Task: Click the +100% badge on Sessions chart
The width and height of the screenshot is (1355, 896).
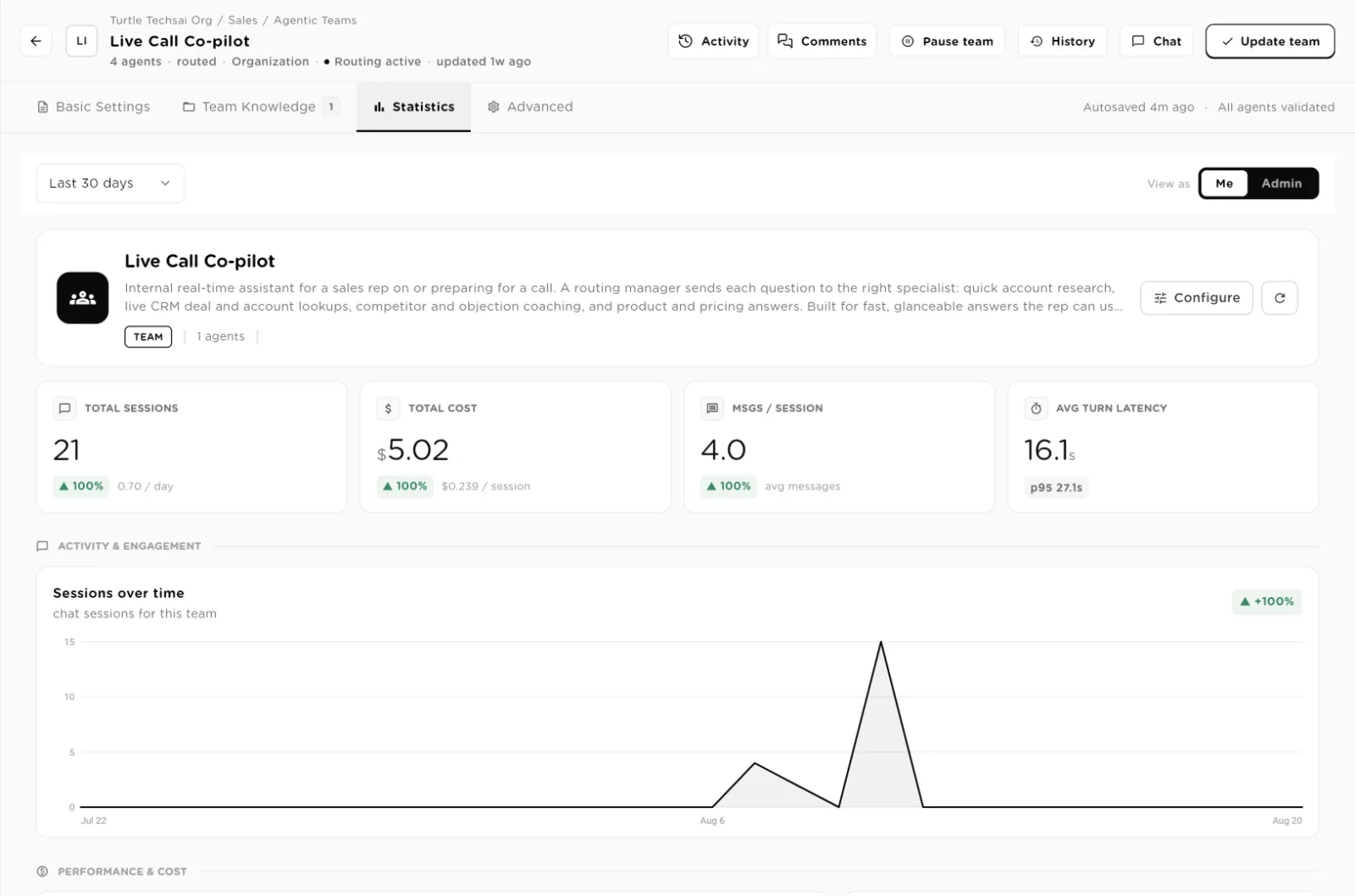Action: pyautogui.click(x=1267, y=601)
